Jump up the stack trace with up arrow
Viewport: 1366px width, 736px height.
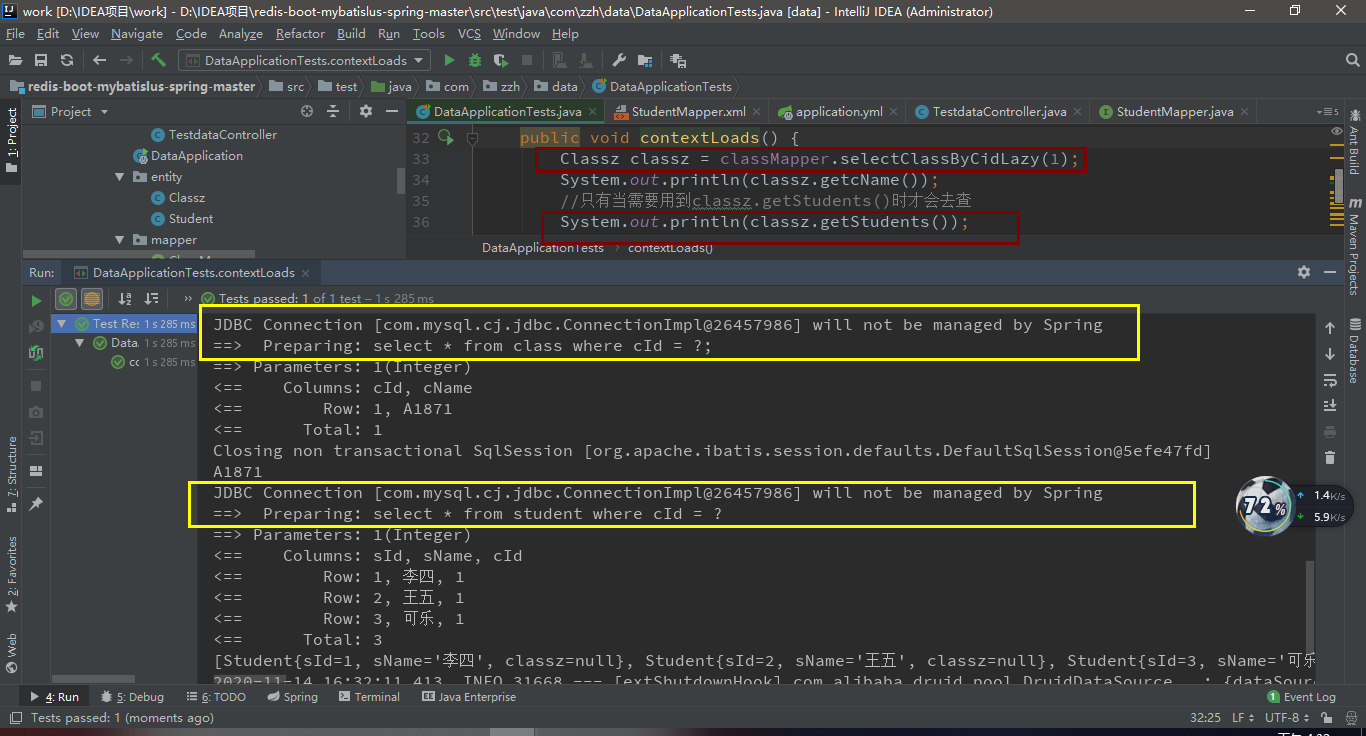point(1330,328)
